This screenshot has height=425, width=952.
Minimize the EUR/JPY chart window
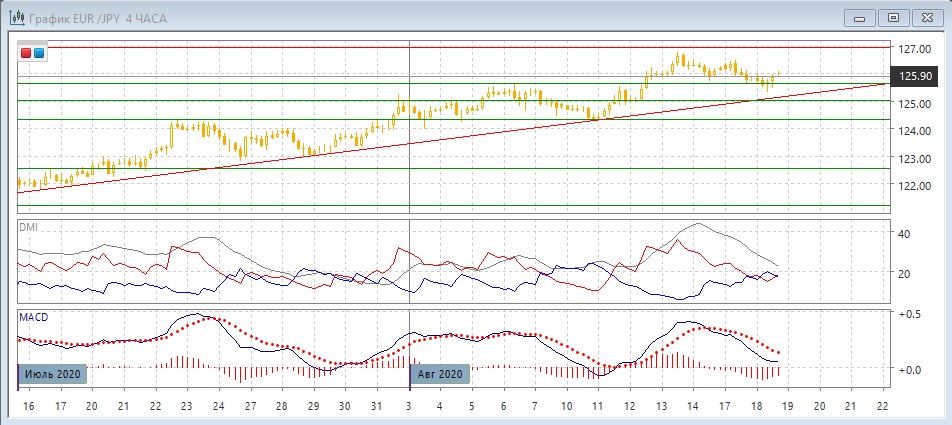coord(860,17)
